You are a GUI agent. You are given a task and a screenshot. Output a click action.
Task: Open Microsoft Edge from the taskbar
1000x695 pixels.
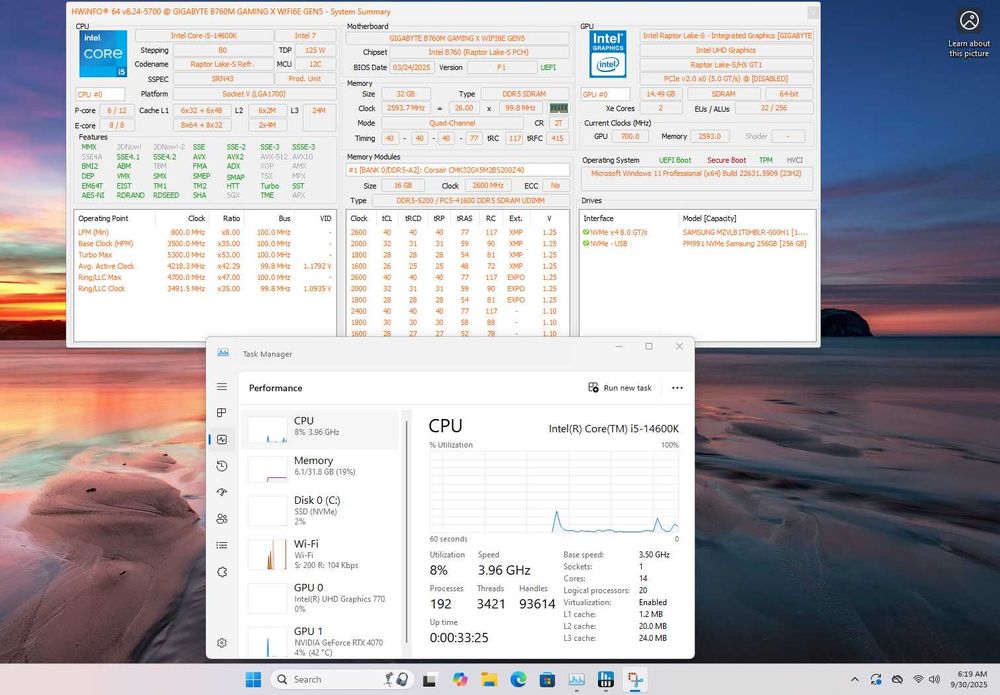pos(518,680)
